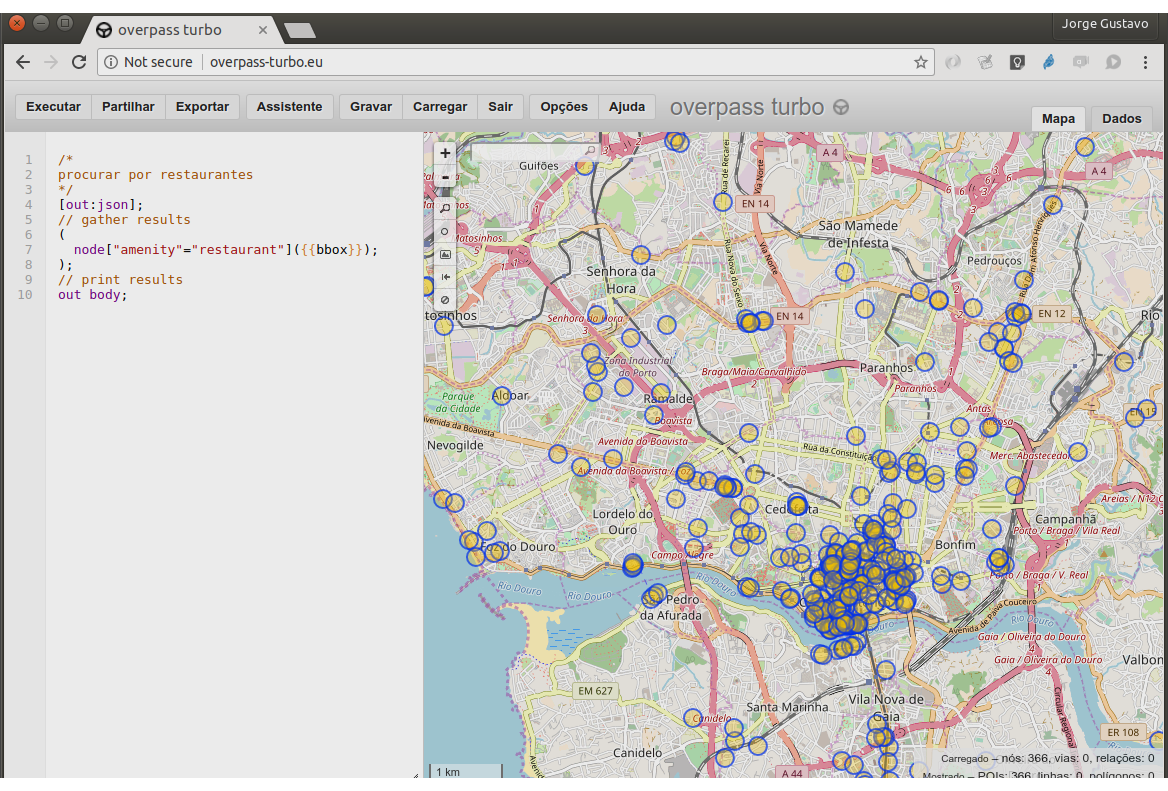Bookmark this page with the star icon

click(920, 62)
